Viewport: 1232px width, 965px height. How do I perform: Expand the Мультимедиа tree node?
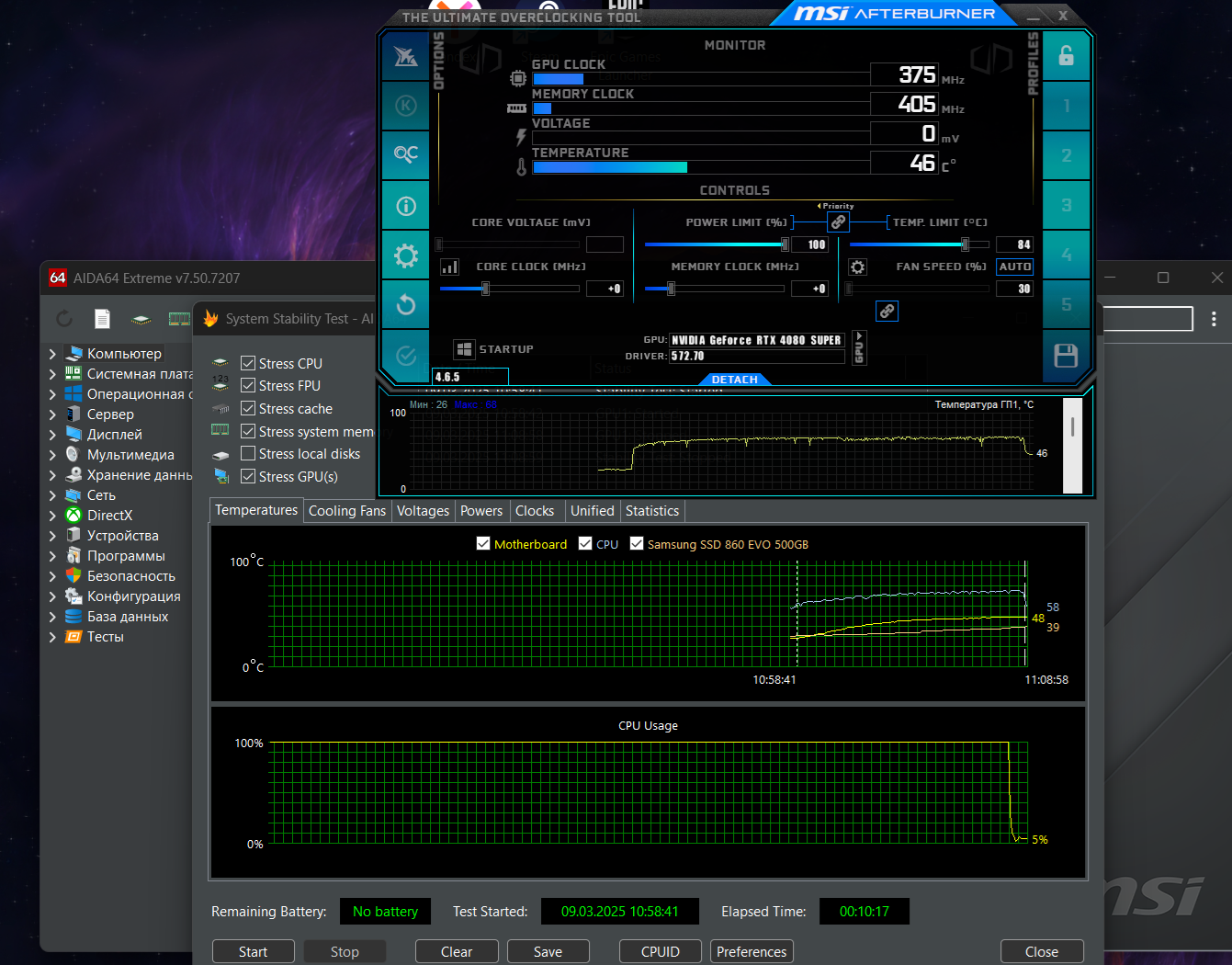tap(52, 455)
